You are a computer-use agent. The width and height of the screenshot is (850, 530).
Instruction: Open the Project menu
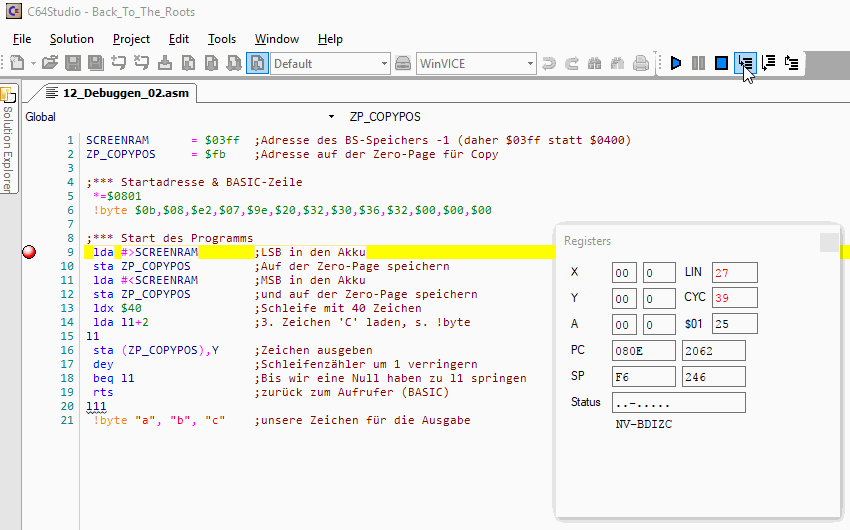(x=131, y=39)
